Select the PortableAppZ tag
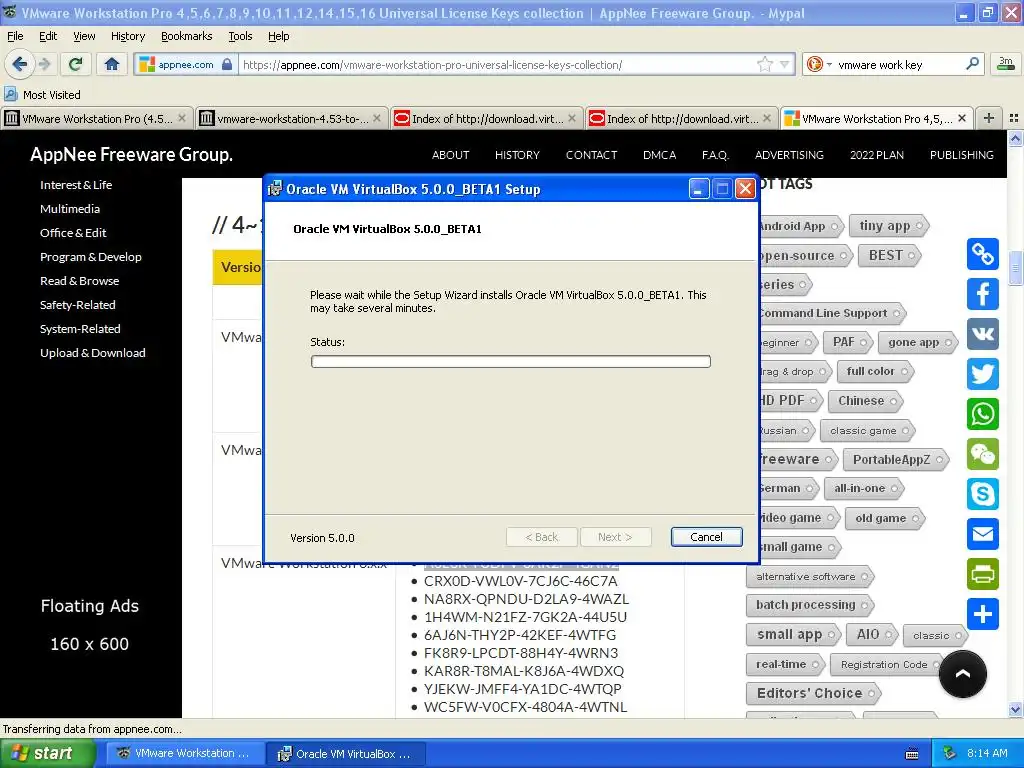 point(895,459)
